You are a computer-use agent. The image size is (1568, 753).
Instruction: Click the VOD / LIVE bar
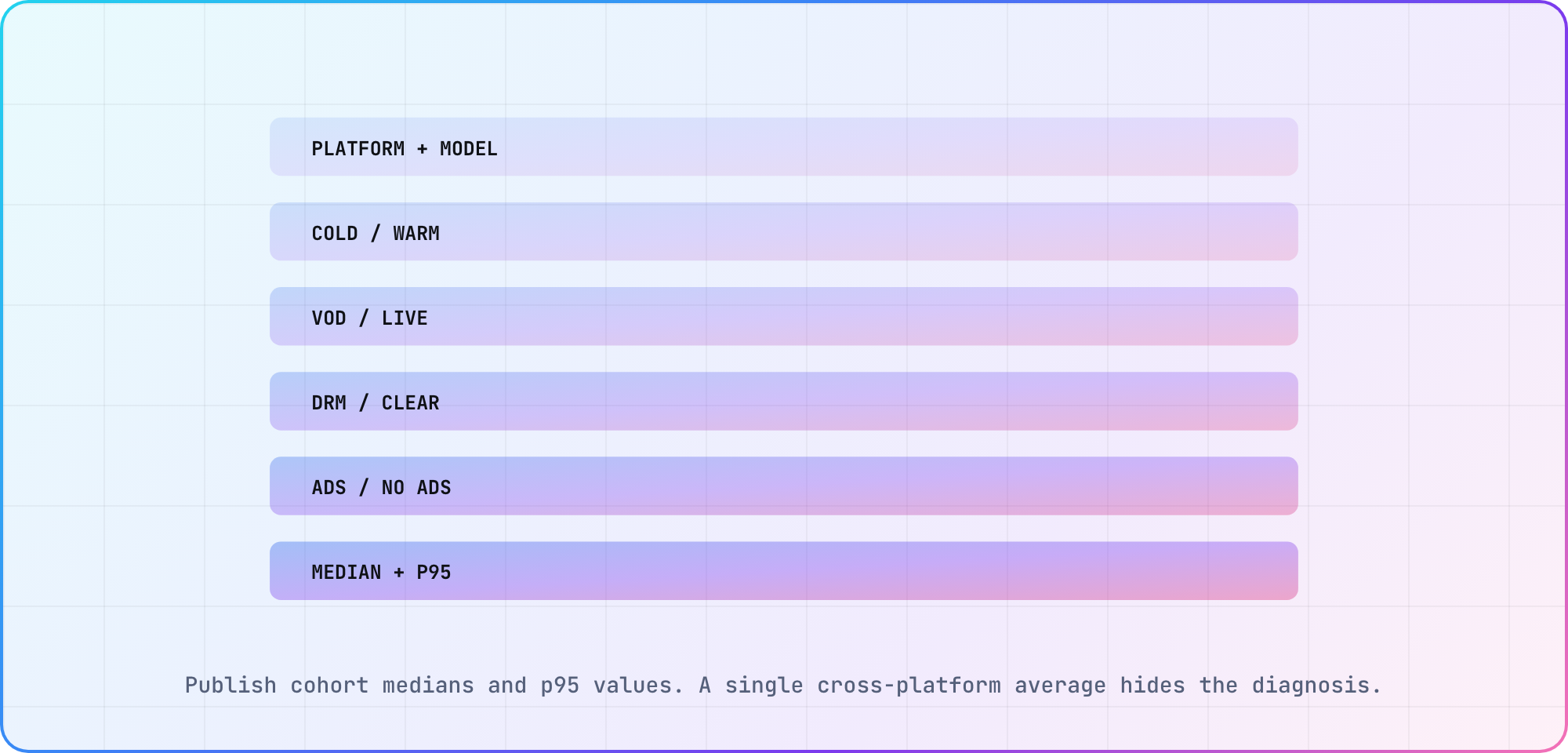click(x=784, y=316)
